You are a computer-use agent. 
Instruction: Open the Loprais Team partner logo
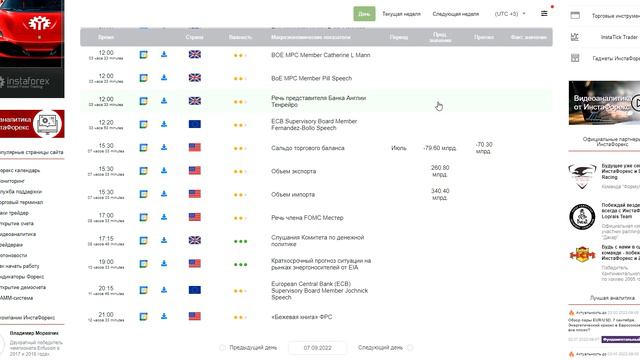click(x=582, y=217)
